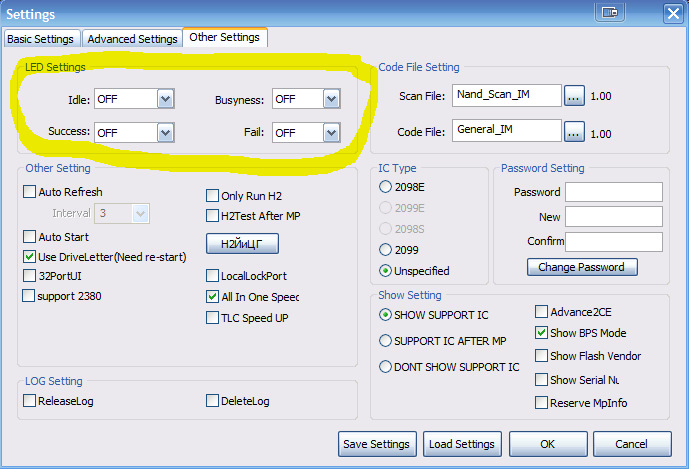The height and width of the screenshot is (469, 689).
Task: Click the Load Settings button
Action: coord(462,444)
